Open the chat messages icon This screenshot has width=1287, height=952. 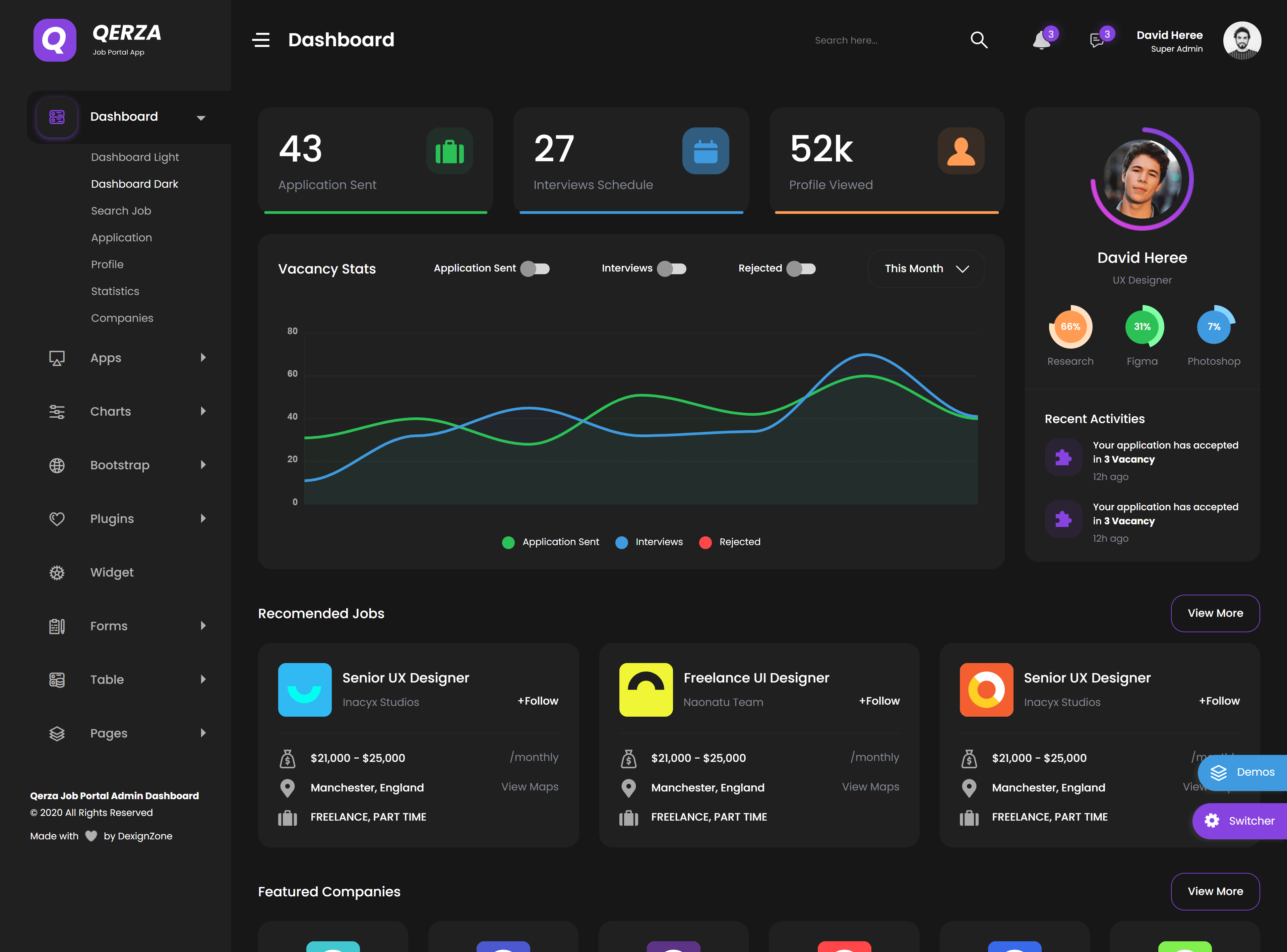click(1096, 40)
